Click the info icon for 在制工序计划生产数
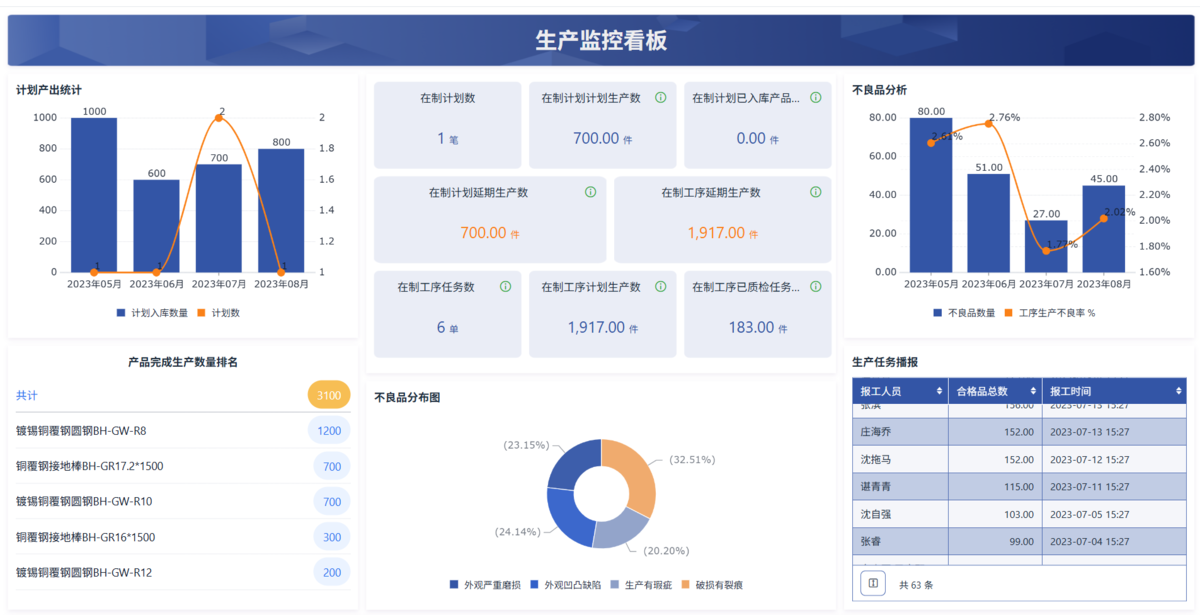This screenshot has width=1200, height=615. [660, 286]
